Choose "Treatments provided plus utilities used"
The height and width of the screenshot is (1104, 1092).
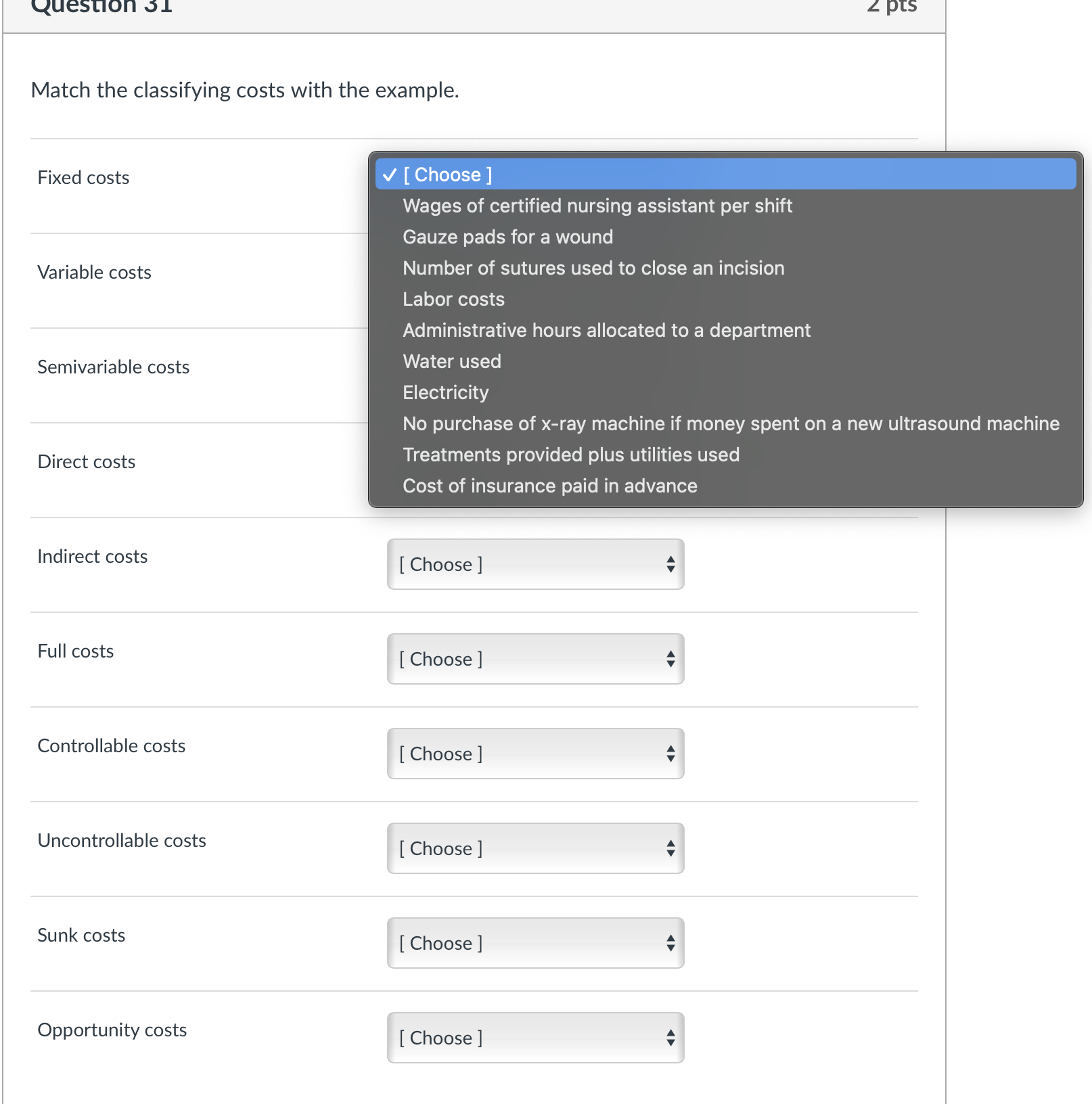pyautogui.click(x=570, y=455)
